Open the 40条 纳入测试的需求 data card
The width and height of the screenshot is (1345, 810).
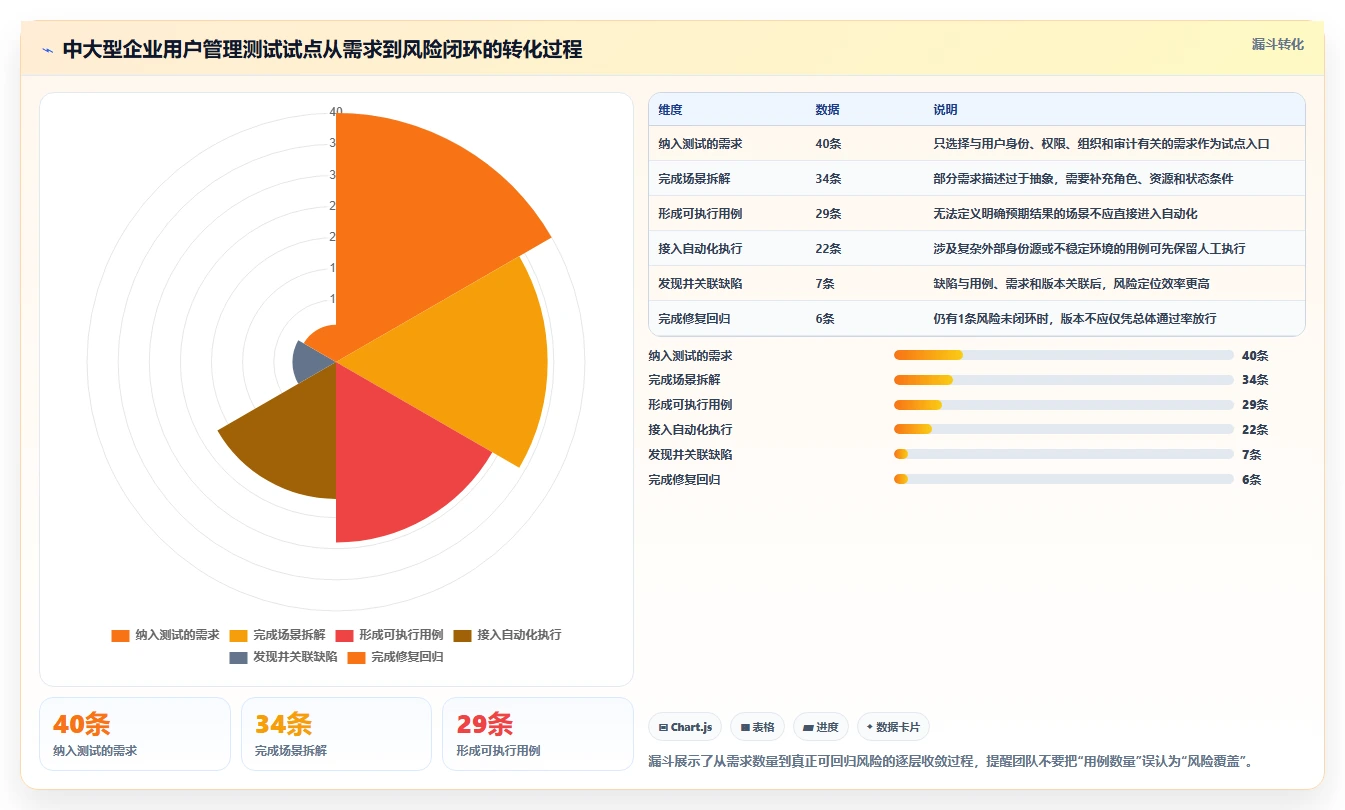click(x=135, y=734)
